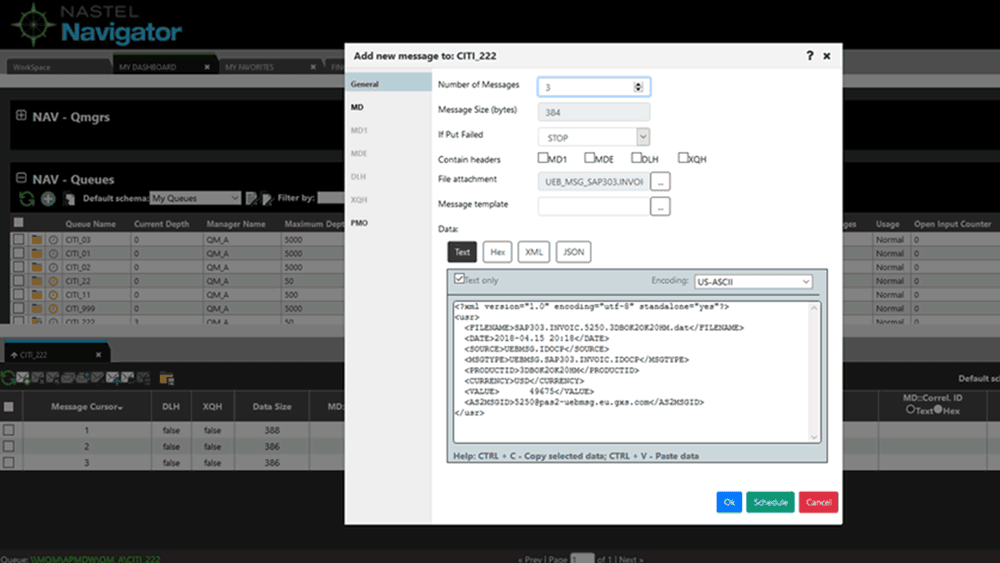This screenshot has width=1000, height=563.
Task: Click the page number field in pager
Action: 582,559
